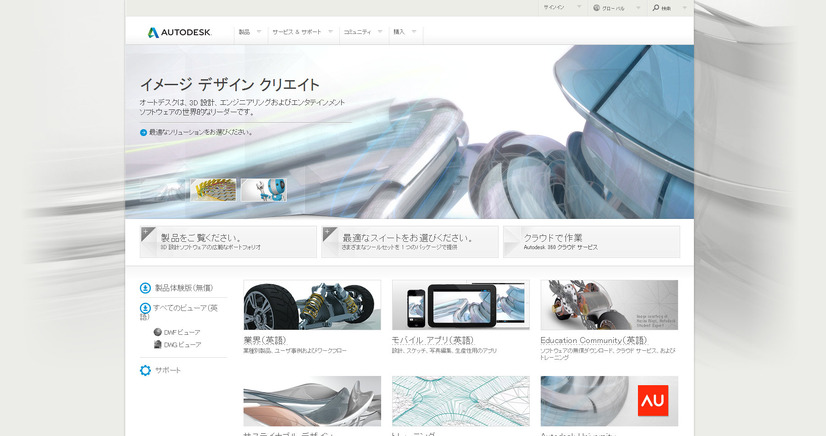Open the グローバル dropdown arrow
The width and height of the screenshot is (826, 436).
point(638,7)
